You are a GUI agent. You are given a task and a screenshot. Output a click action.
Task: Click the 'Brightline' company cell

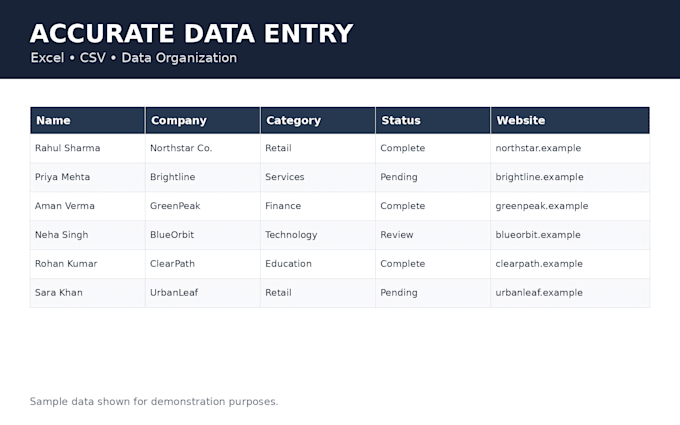click(203, 177)
